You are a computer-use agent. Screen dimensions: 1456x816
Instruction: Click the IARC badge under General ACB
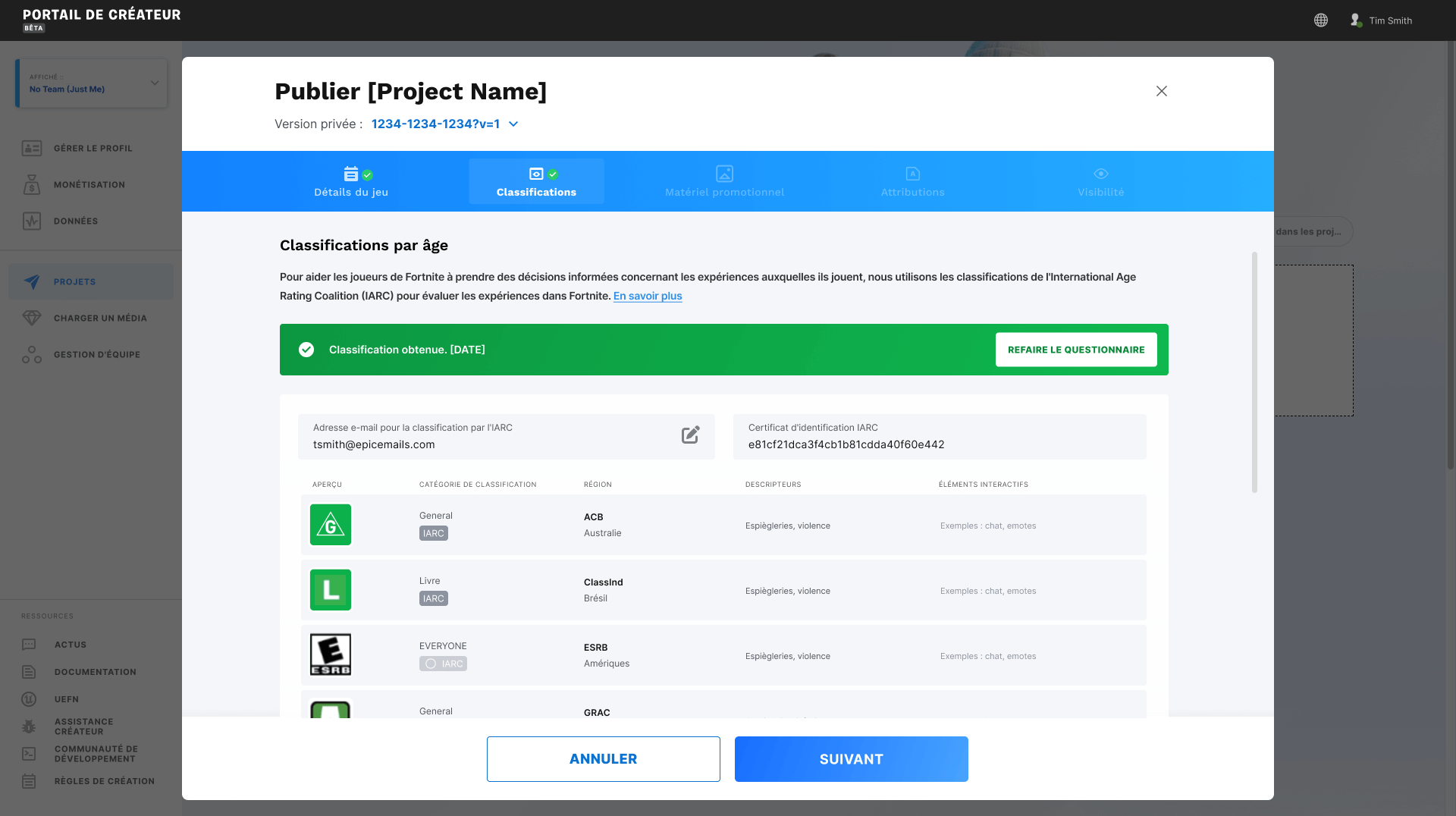coord(434,533)
